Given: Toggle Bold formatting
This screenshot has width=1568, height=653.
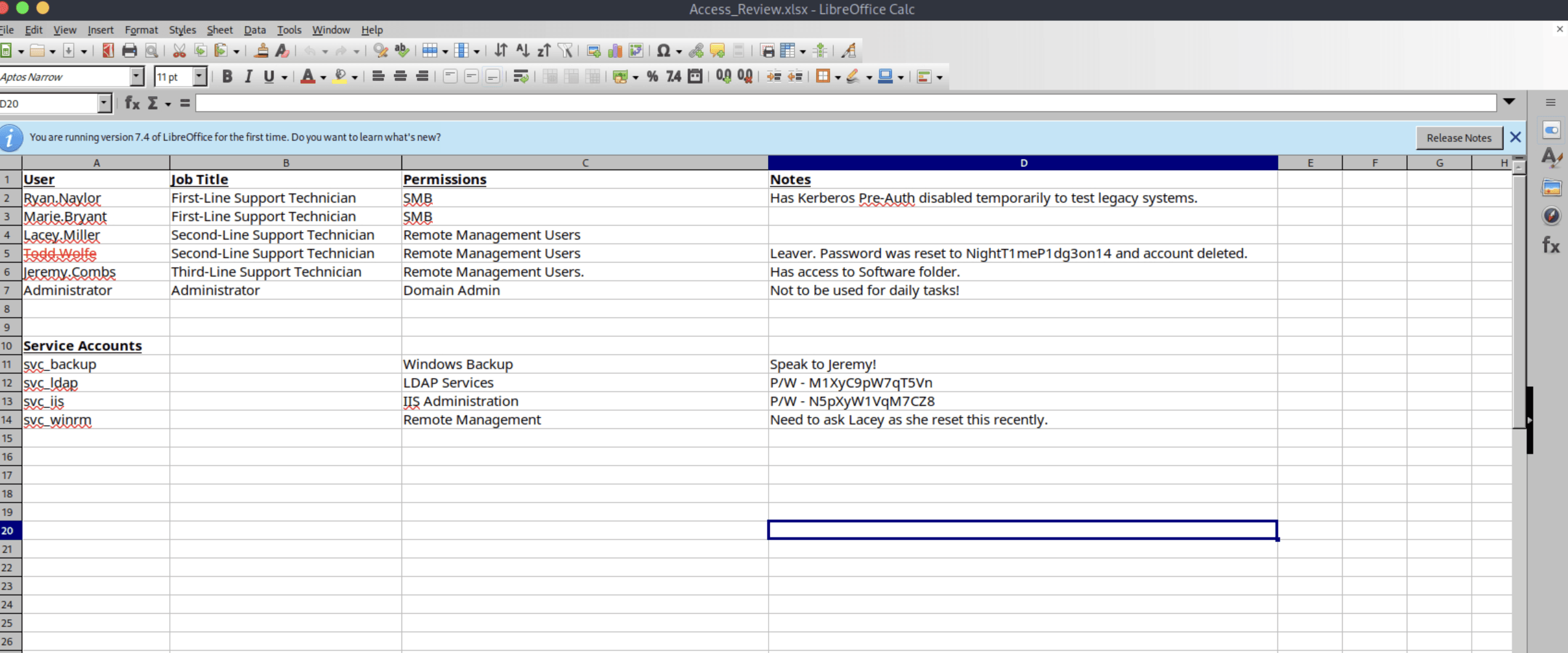Looking at the screenshot, I should 227,77.
